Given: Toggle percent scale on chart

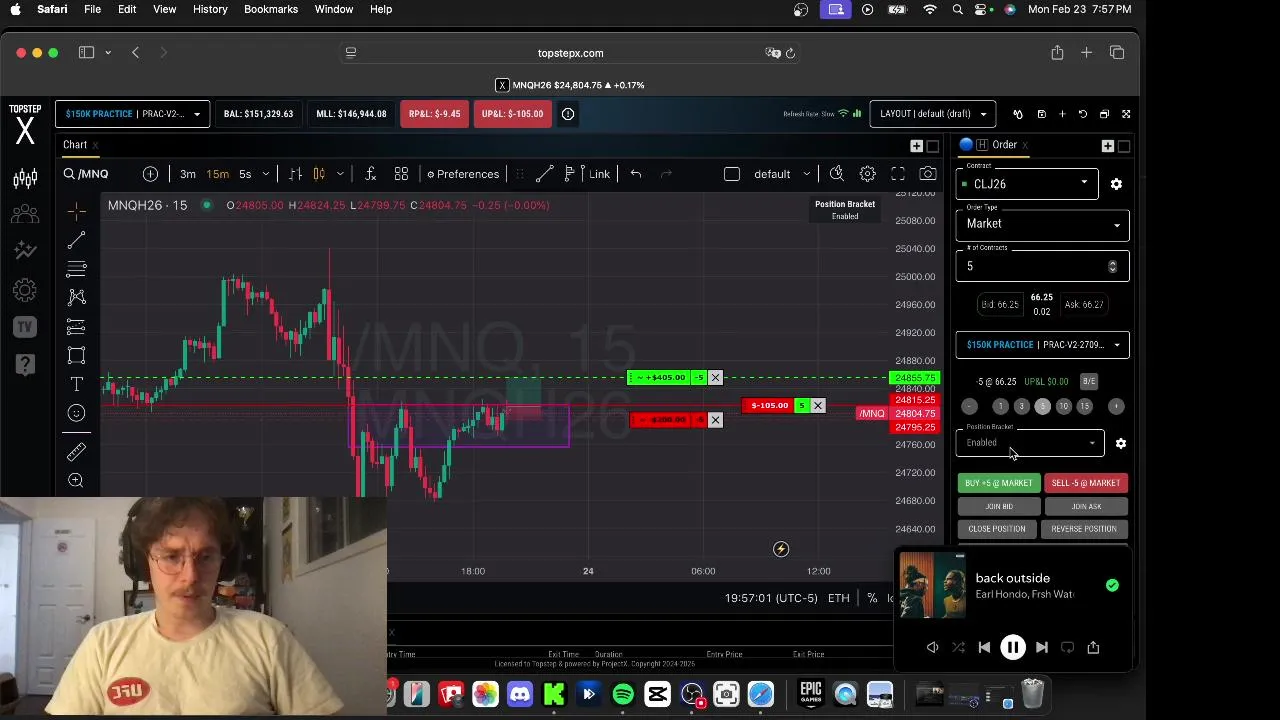Looking at the screenshot, I should [x=872, y=598].
